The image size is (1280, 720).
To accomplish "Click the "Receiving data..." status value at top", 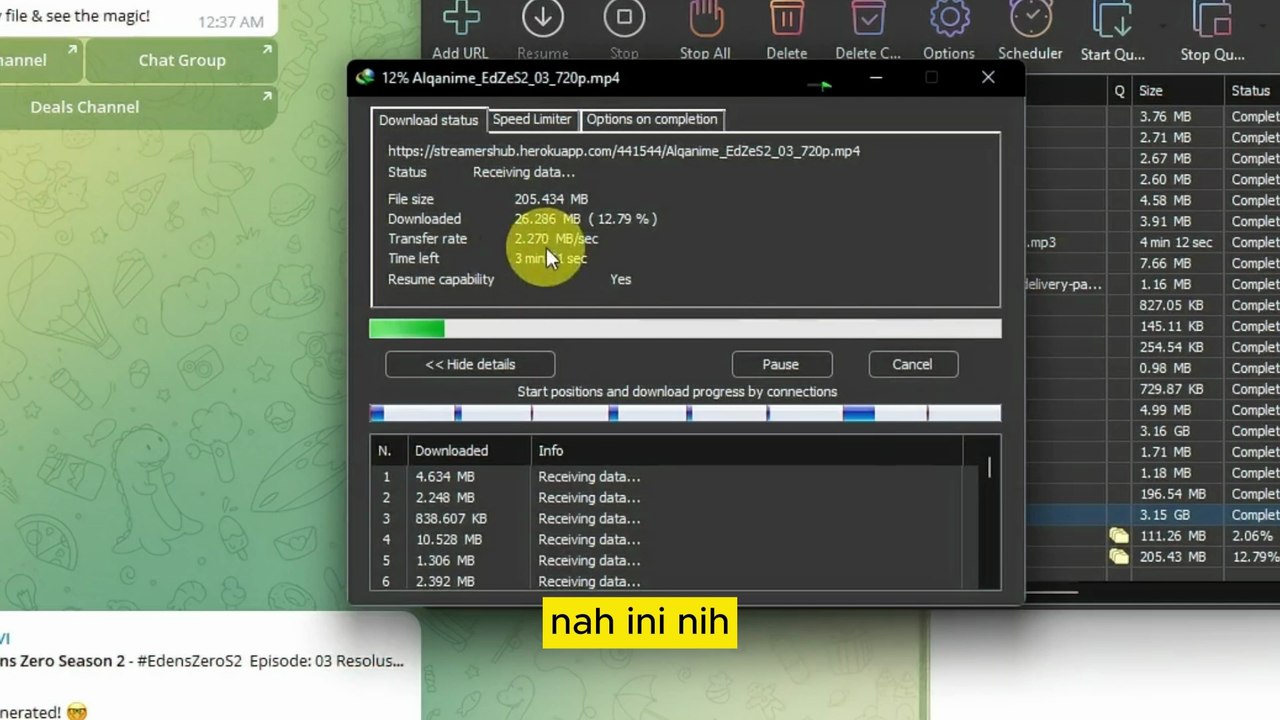I will (524, 172).
